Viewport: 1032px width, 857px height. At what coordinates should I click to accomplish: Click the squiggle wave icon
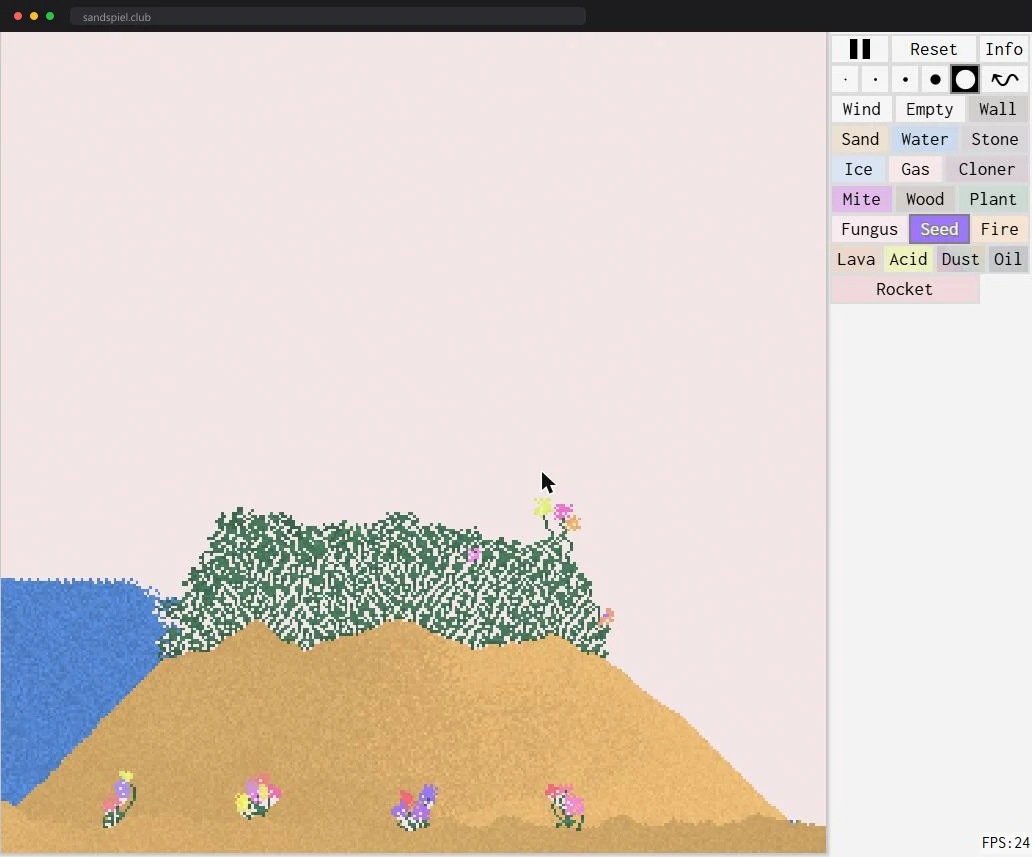(1005, 80)
